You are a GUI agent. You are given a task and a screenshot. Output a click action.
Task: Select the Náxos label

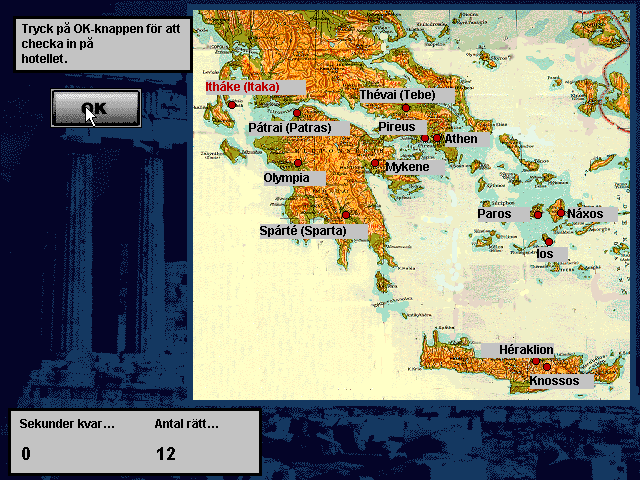click(592, 214)
